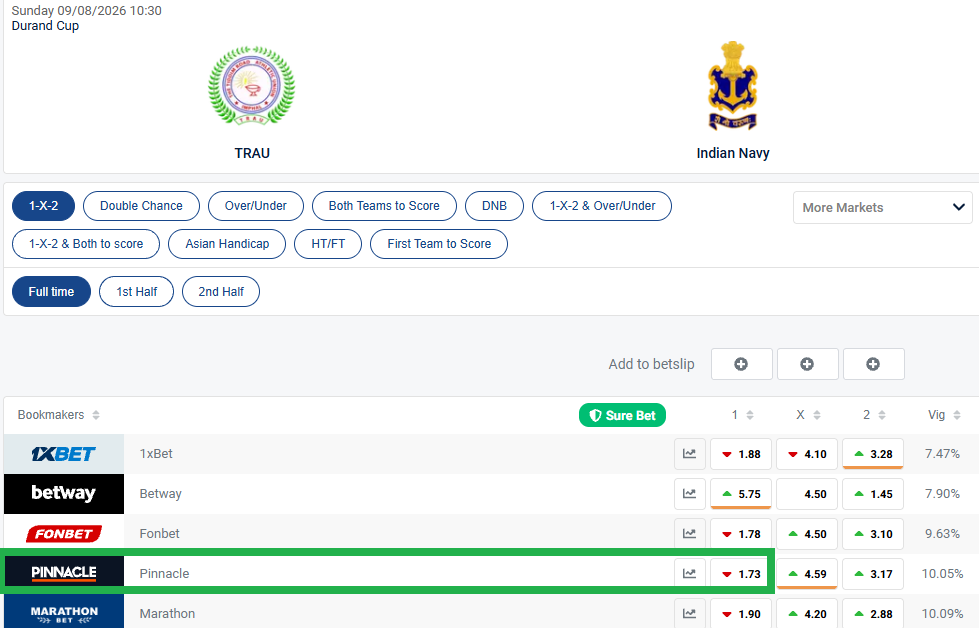Image resolution: width=979 pixels, height=628 pixels.
Task: Add draw selection to betslip
Action: (807, 364)
